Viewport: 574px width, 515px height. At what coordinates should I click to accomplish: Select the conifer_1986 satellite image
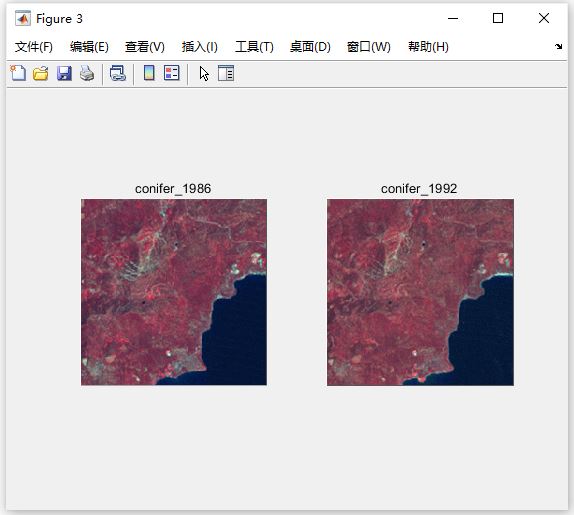pyautogui.click(x=174, y=292)
